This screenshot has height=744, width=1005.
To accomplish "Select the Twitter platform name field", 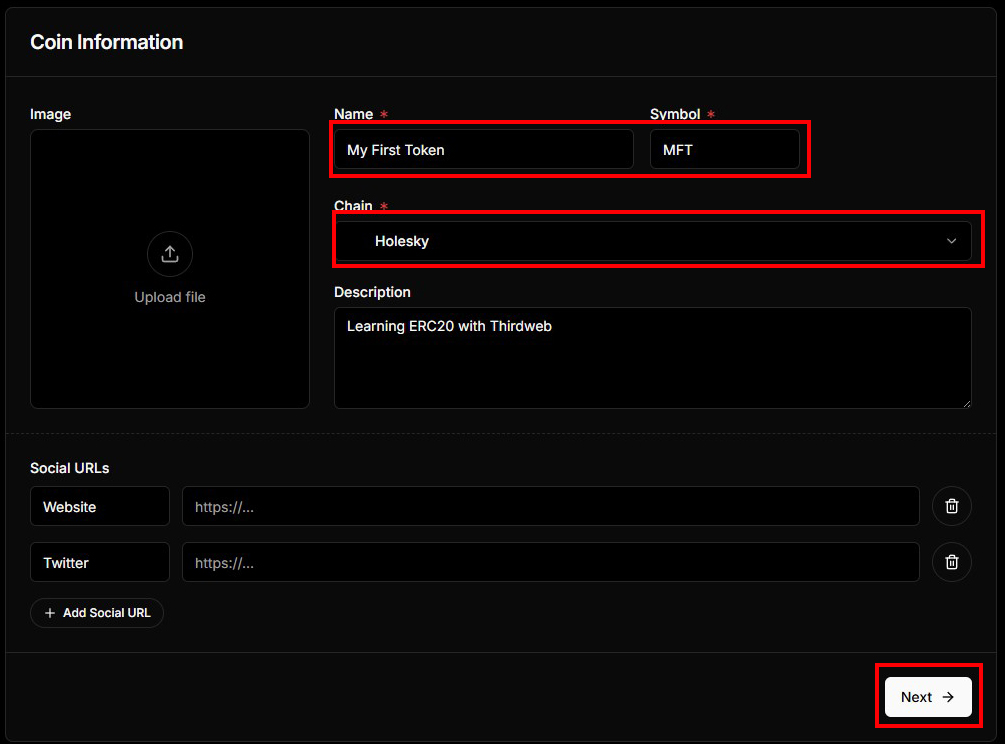I will click(x=100, y=562).
